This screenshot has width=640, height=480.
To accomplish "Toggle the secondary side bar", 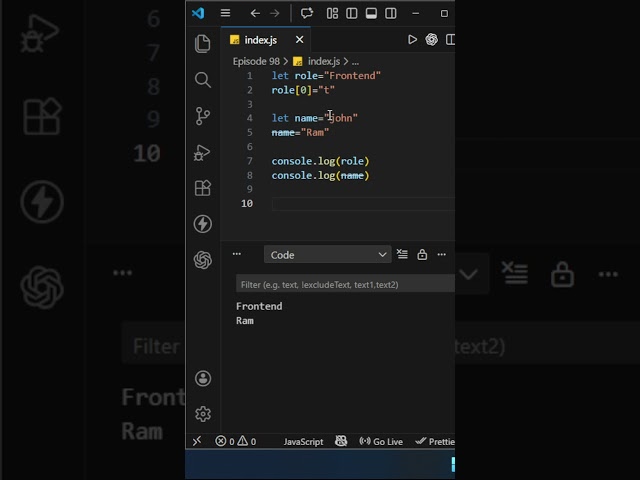I will (x=391, y=13).
